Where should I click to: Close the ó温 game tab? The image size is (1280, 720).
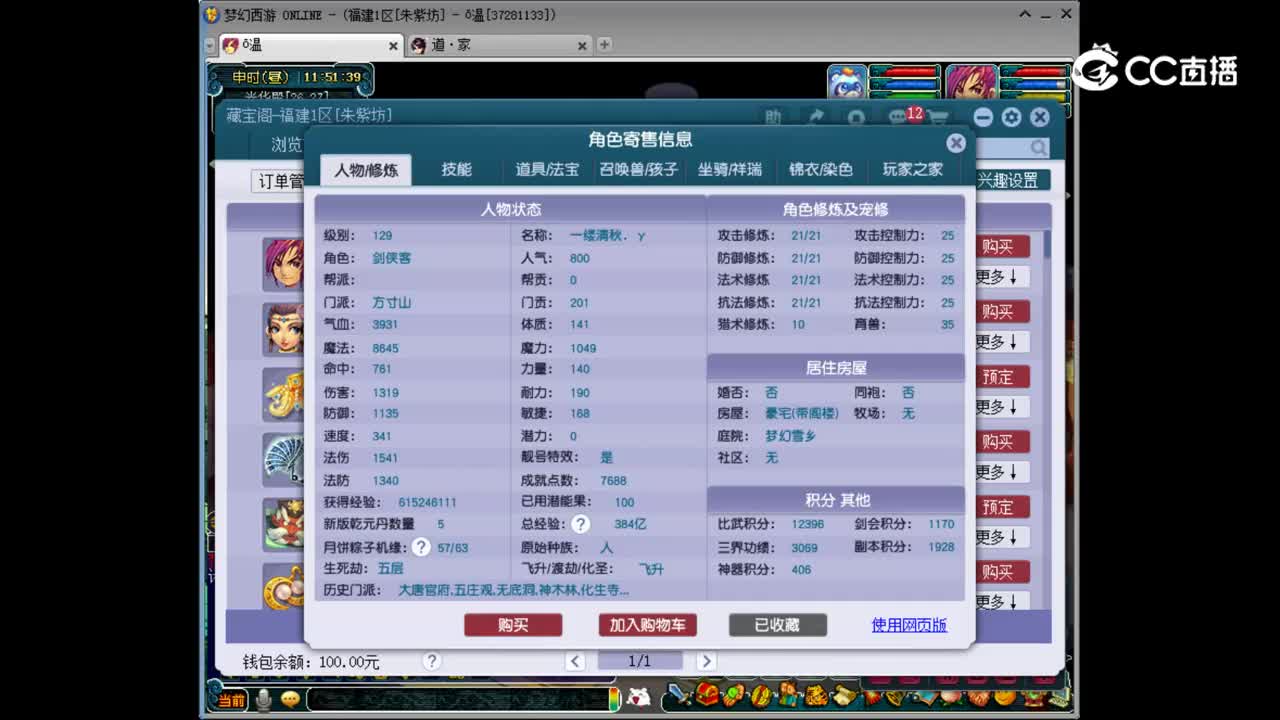393,45
